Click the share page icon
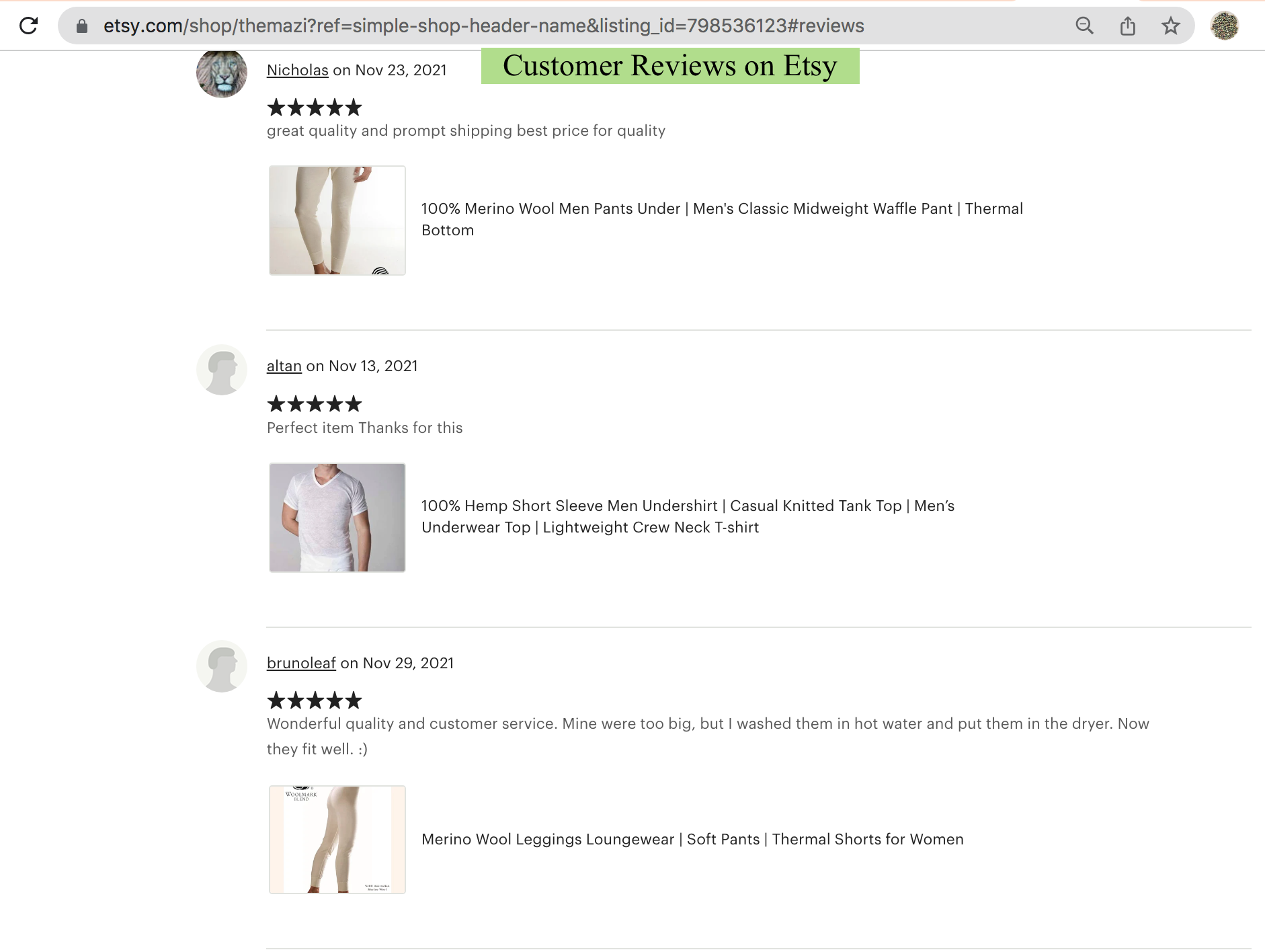 tap(1128, 26)
